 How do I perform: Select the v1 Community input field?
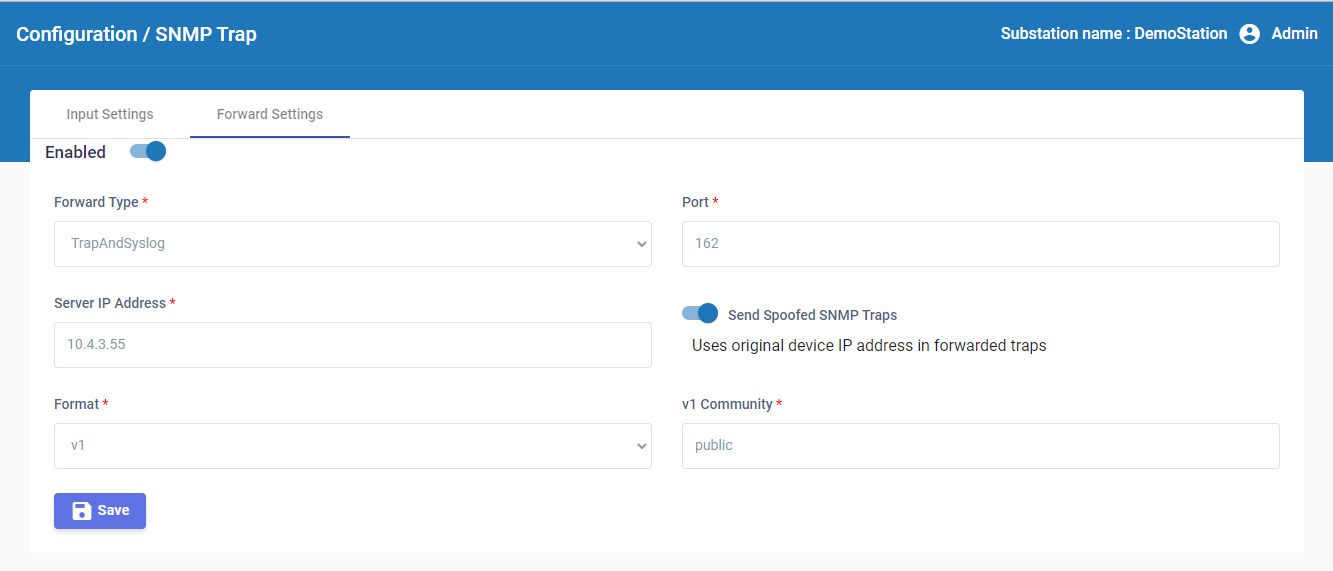point(980,446)
